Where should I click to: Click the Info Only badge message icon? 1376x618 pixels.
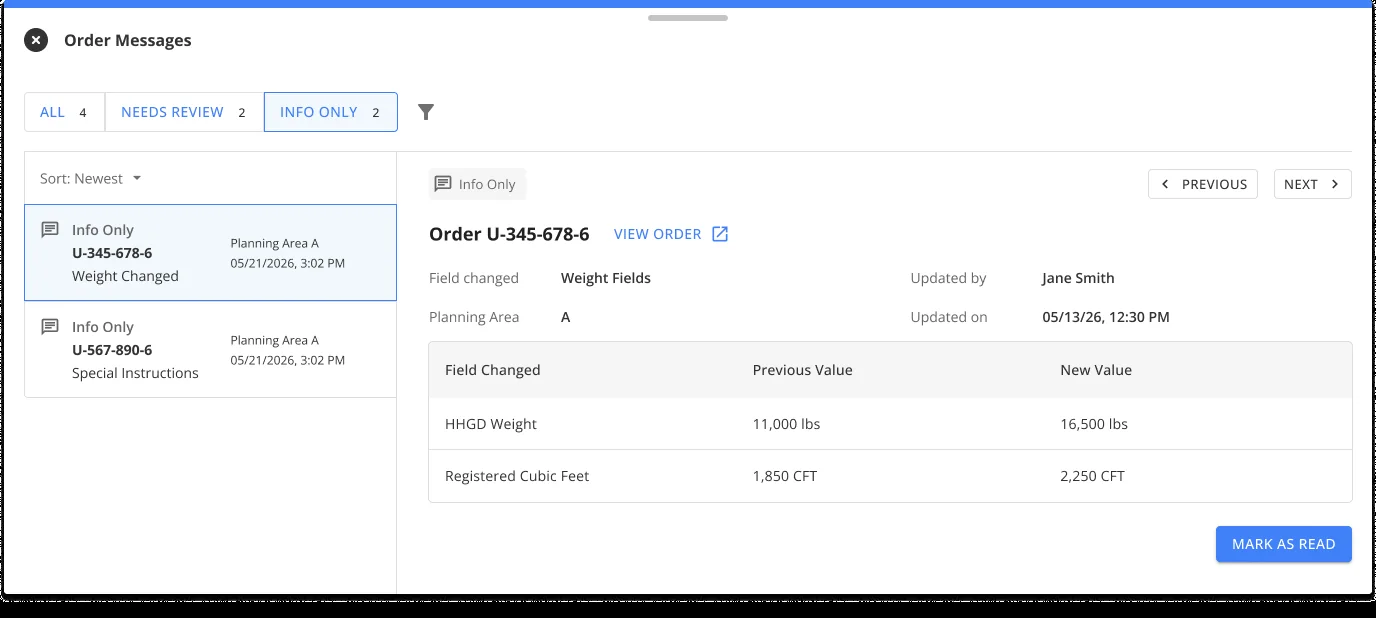[x=443, y=184]
